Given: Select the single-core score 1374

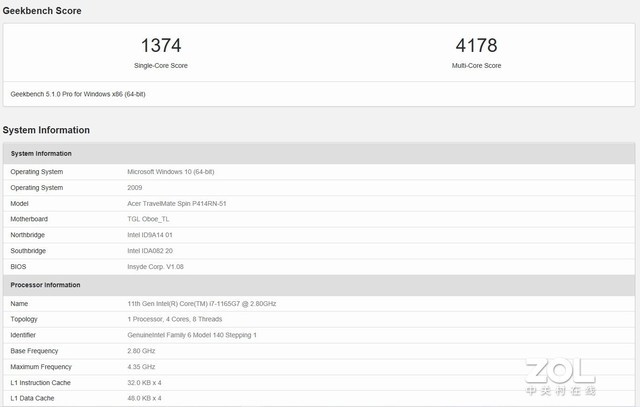Looking at the screenshot, I should [x=161, y=45].
